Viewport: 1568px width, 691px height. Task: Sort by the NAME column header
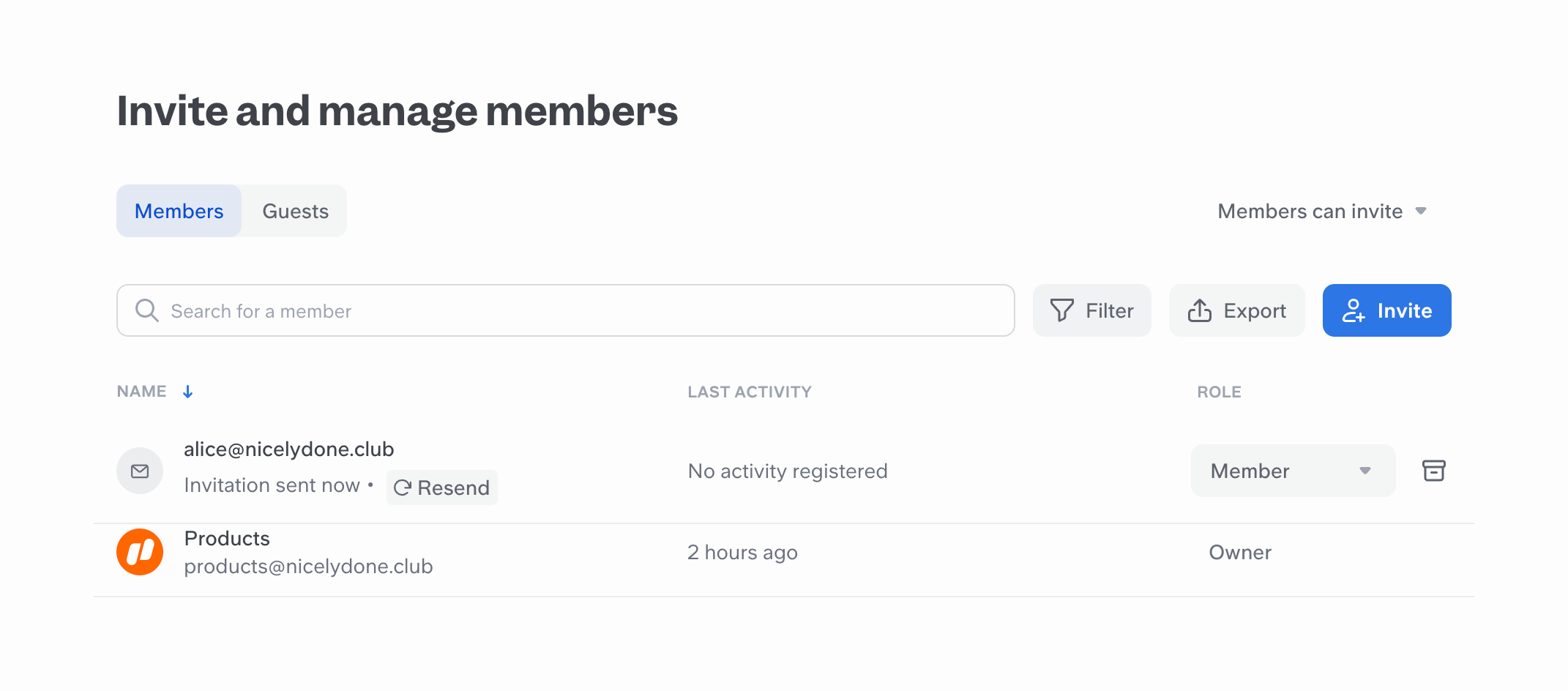tap(142, 392)
